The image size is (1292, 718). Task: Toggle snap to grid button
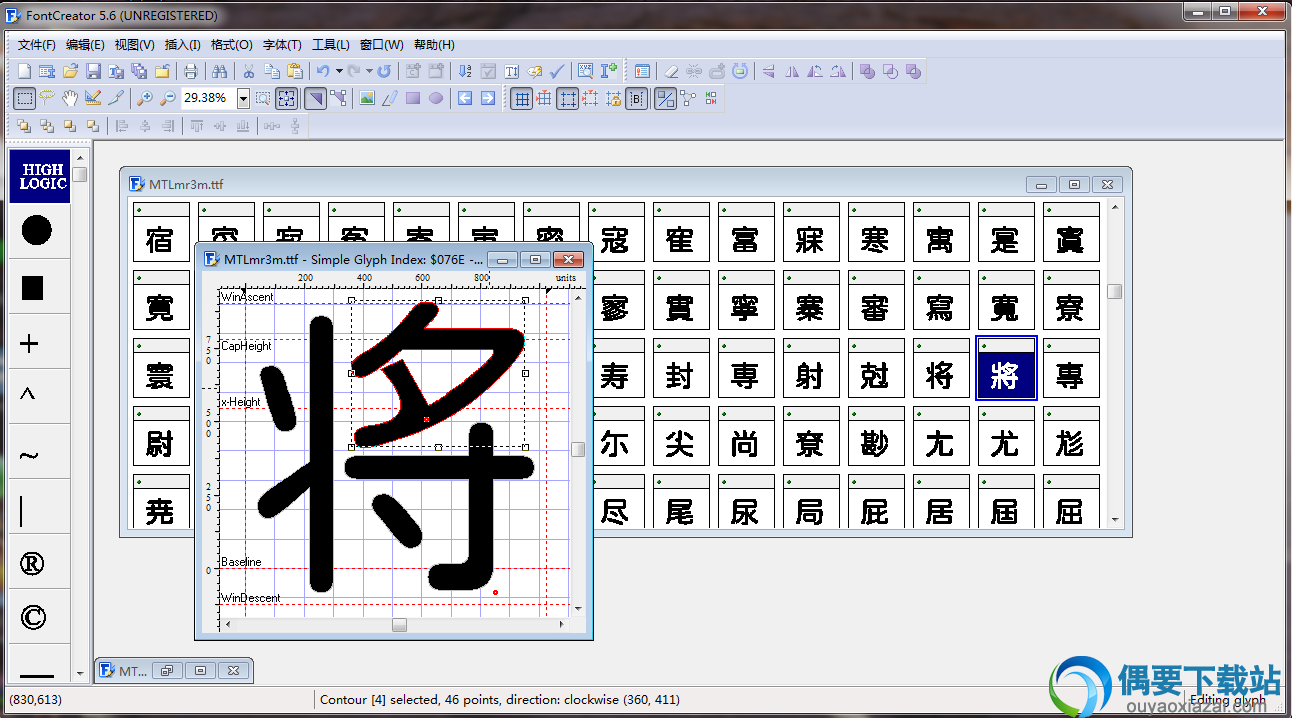click(x=544, y=98)
